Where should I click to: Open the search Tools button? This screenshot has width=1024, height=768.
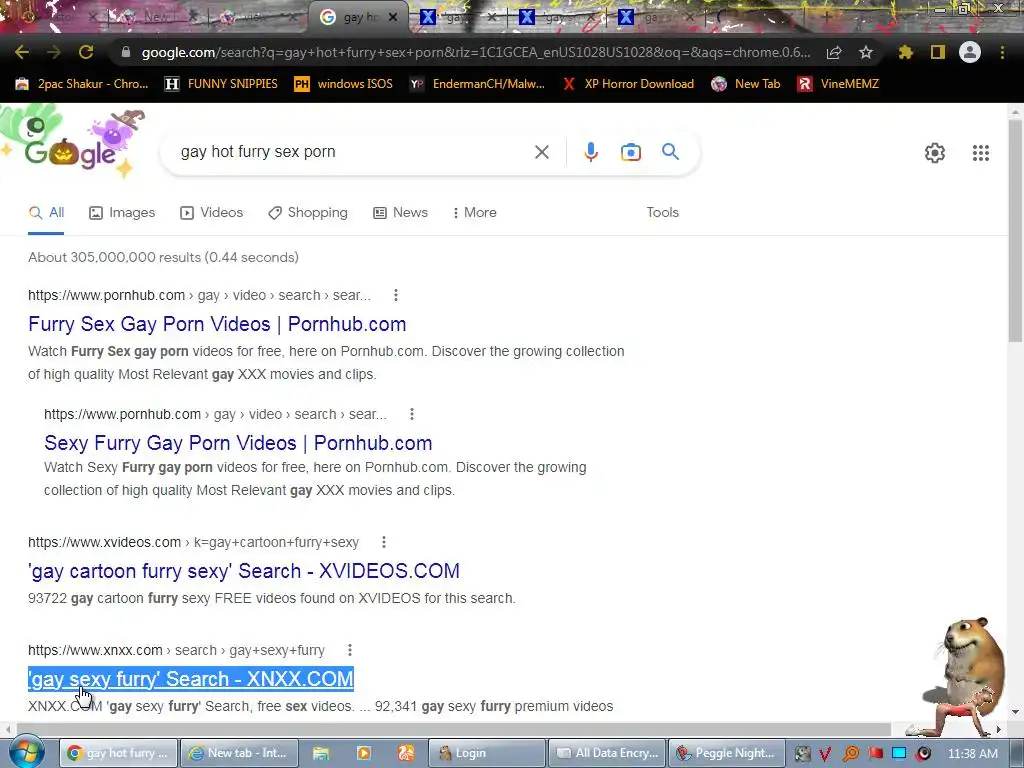click(x=662, y=213)
